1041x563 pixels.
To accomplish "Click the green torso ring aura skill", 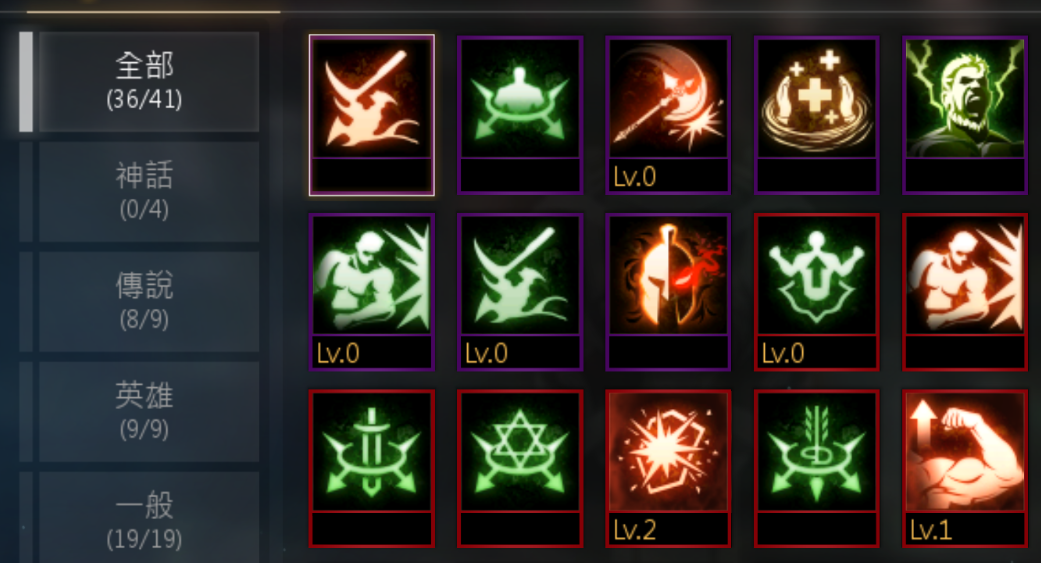I will 520,115.
